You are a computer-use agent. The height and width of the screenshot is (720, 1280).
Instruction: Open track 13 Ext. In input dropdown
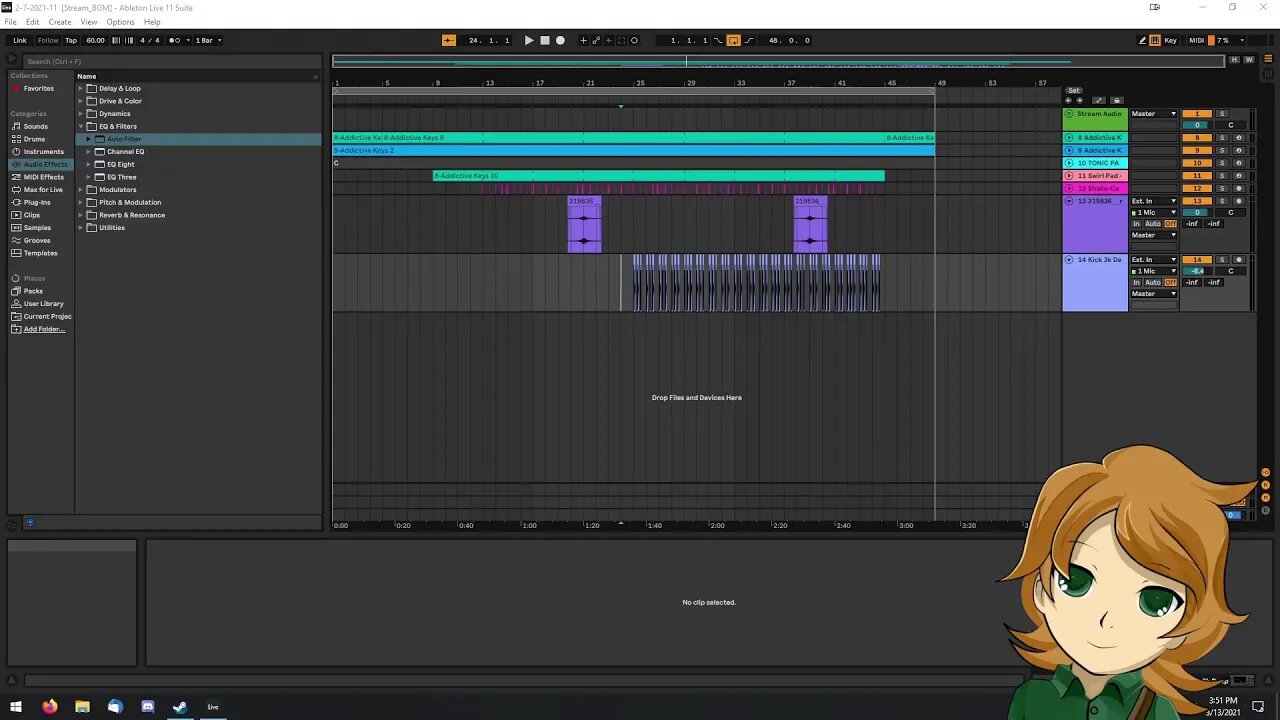1153,201
